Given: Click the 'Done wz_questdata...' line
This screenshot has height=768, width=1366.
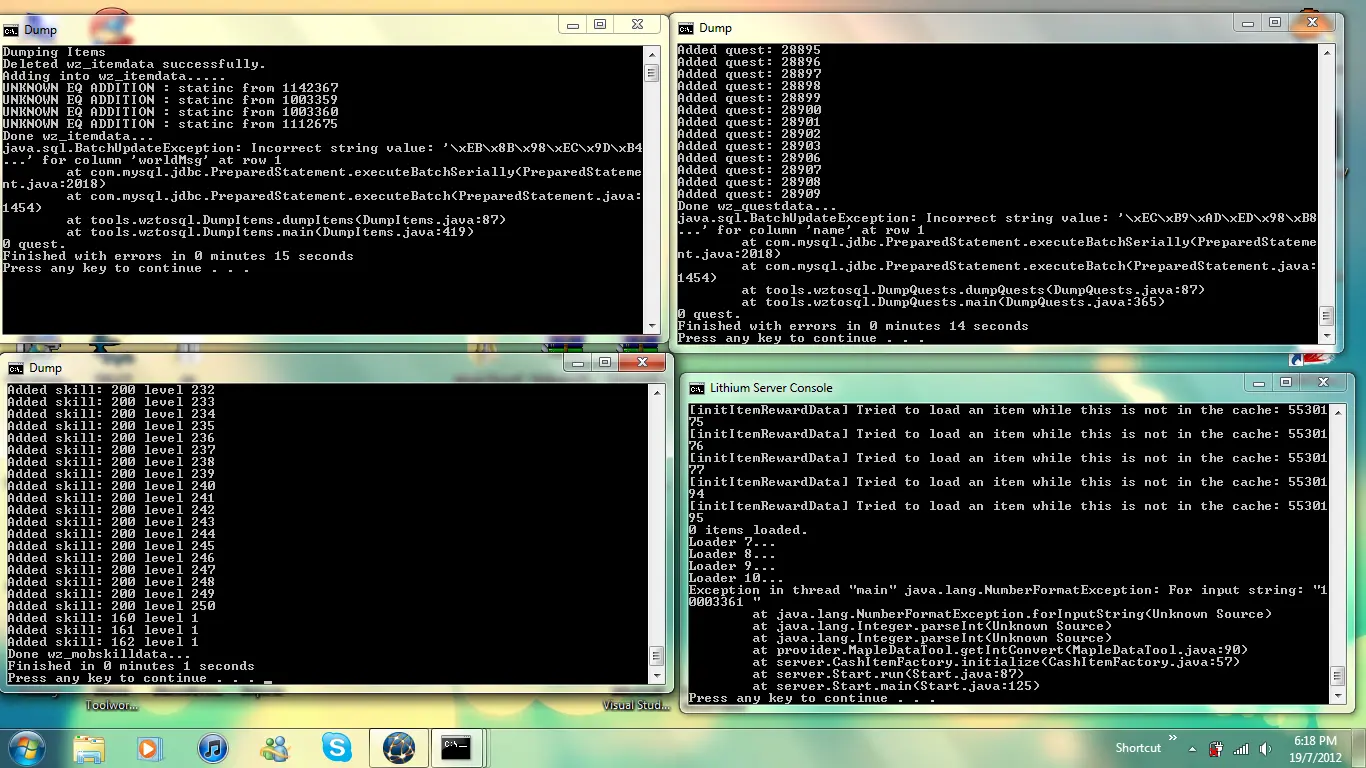Looking at the screenshot, I should click(x=757, y=206).
